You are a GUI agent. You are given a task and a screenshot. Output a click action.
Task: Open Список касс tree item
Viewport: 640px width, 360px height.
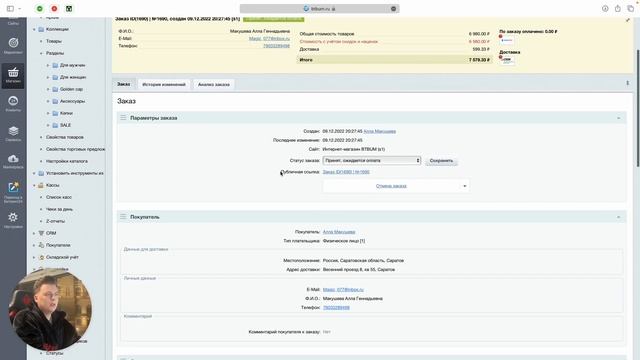[x=59, y=197]
